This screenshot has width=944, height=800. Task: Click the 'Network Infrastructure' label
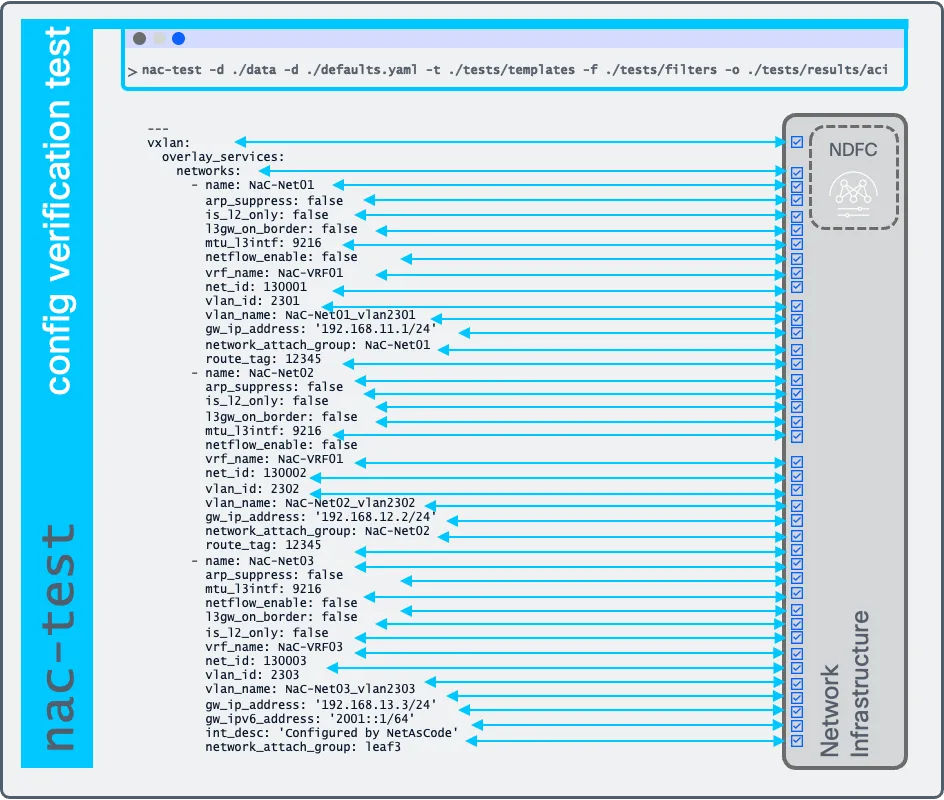pos(845,685)
